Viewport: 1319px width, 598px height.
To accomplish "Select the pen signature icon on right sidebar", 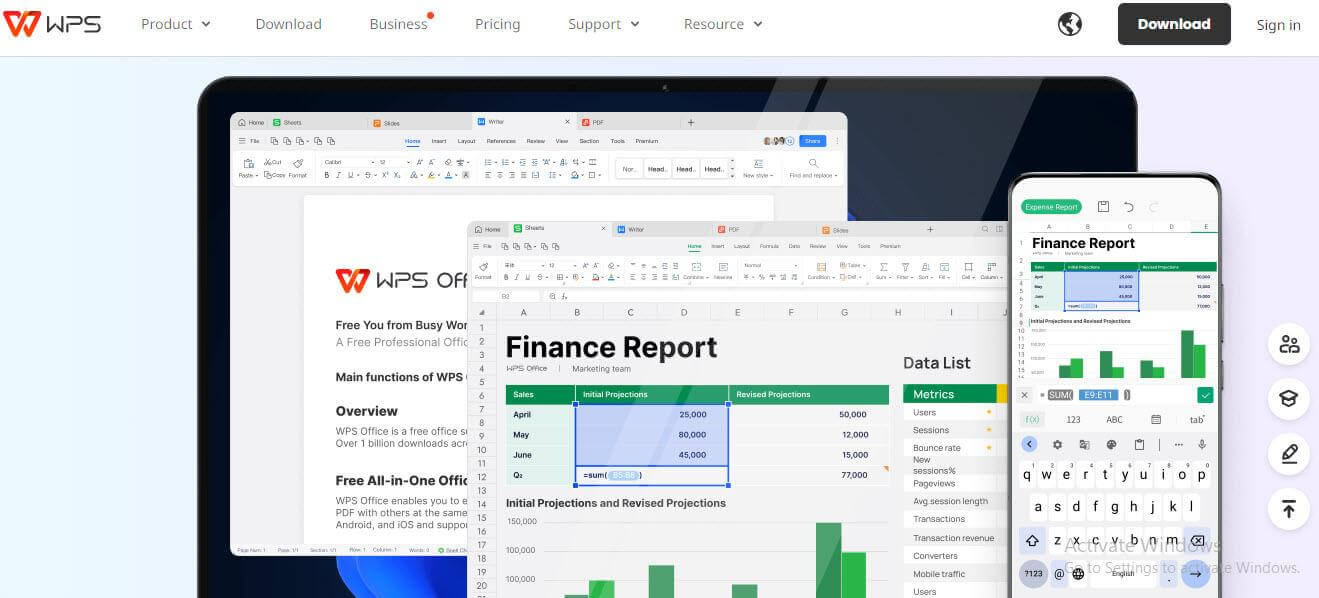I will coord(1288,454).
